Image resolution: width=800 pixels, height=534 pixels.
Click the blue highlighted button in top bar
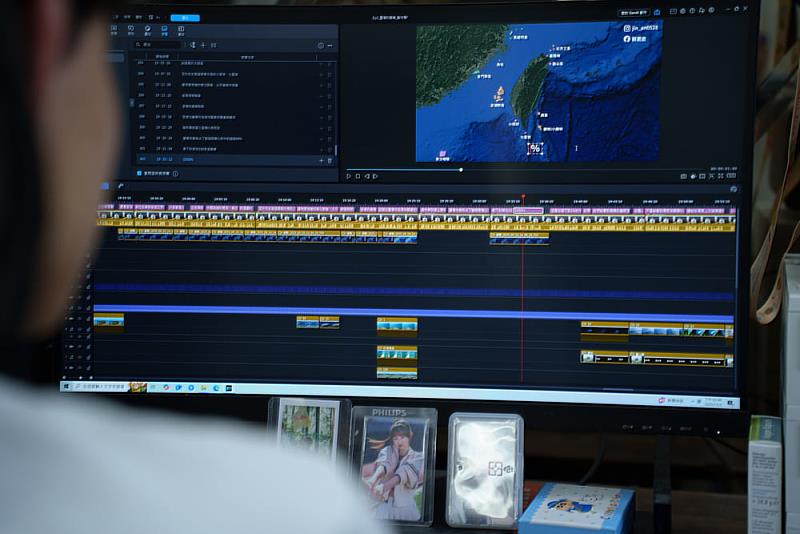[184, 18]
